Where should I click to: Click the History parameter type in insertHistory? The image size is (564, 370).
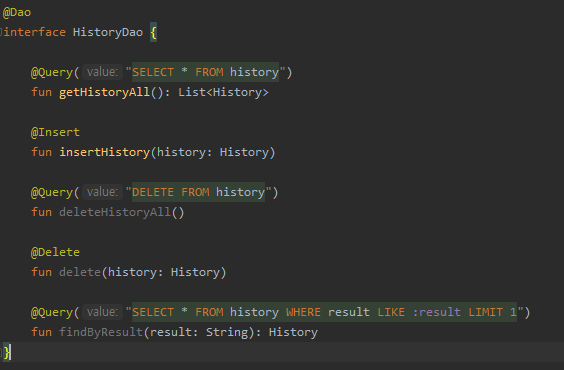pyautogui.click(x=244, y=152)
